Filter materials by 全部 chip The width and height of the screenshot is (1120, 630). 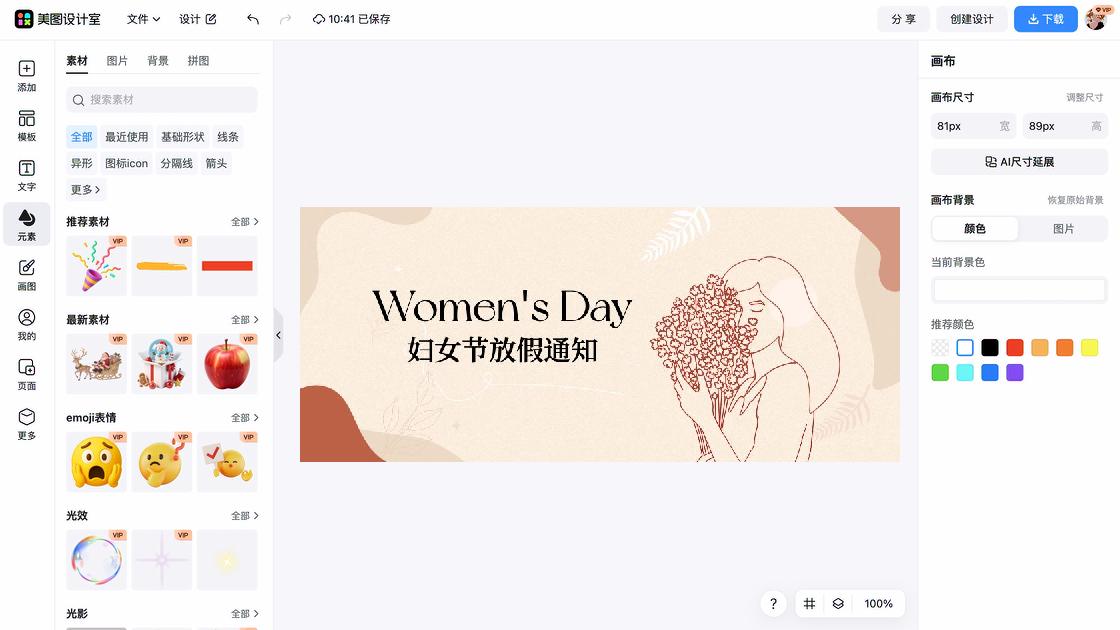coord(81,136)
